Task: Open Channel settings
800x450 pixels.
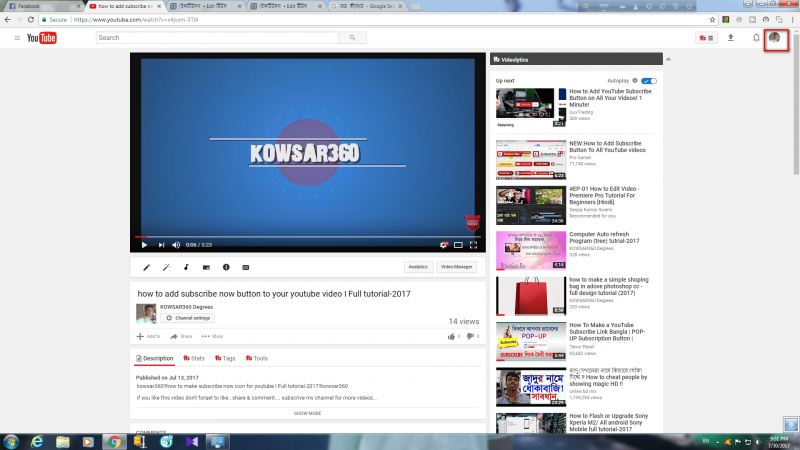Action: click(188, 318)
